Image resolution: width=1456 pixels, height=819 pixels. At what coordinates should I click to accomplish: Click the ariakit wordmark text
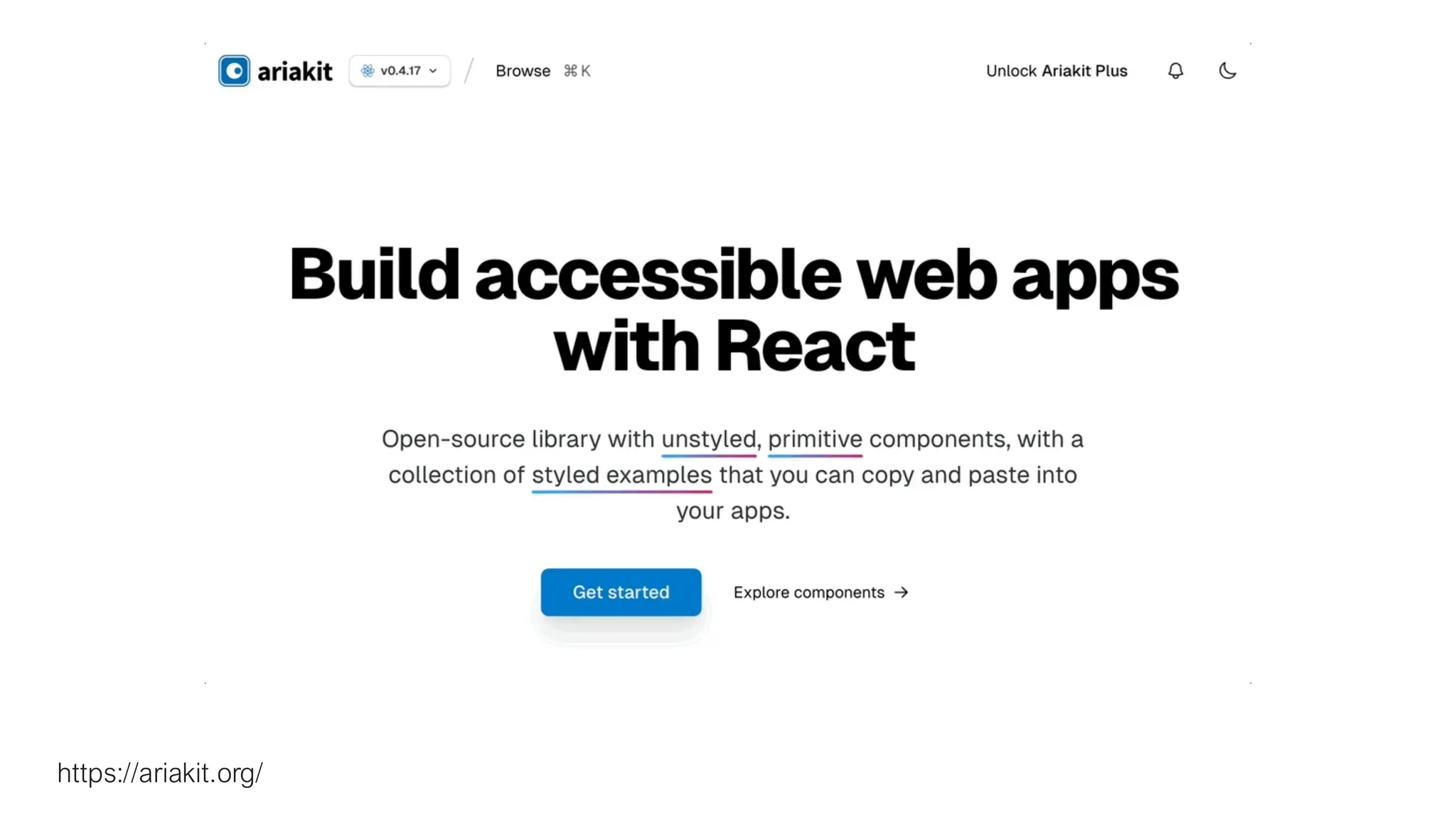pyautogui.click(x=294, y=72)
